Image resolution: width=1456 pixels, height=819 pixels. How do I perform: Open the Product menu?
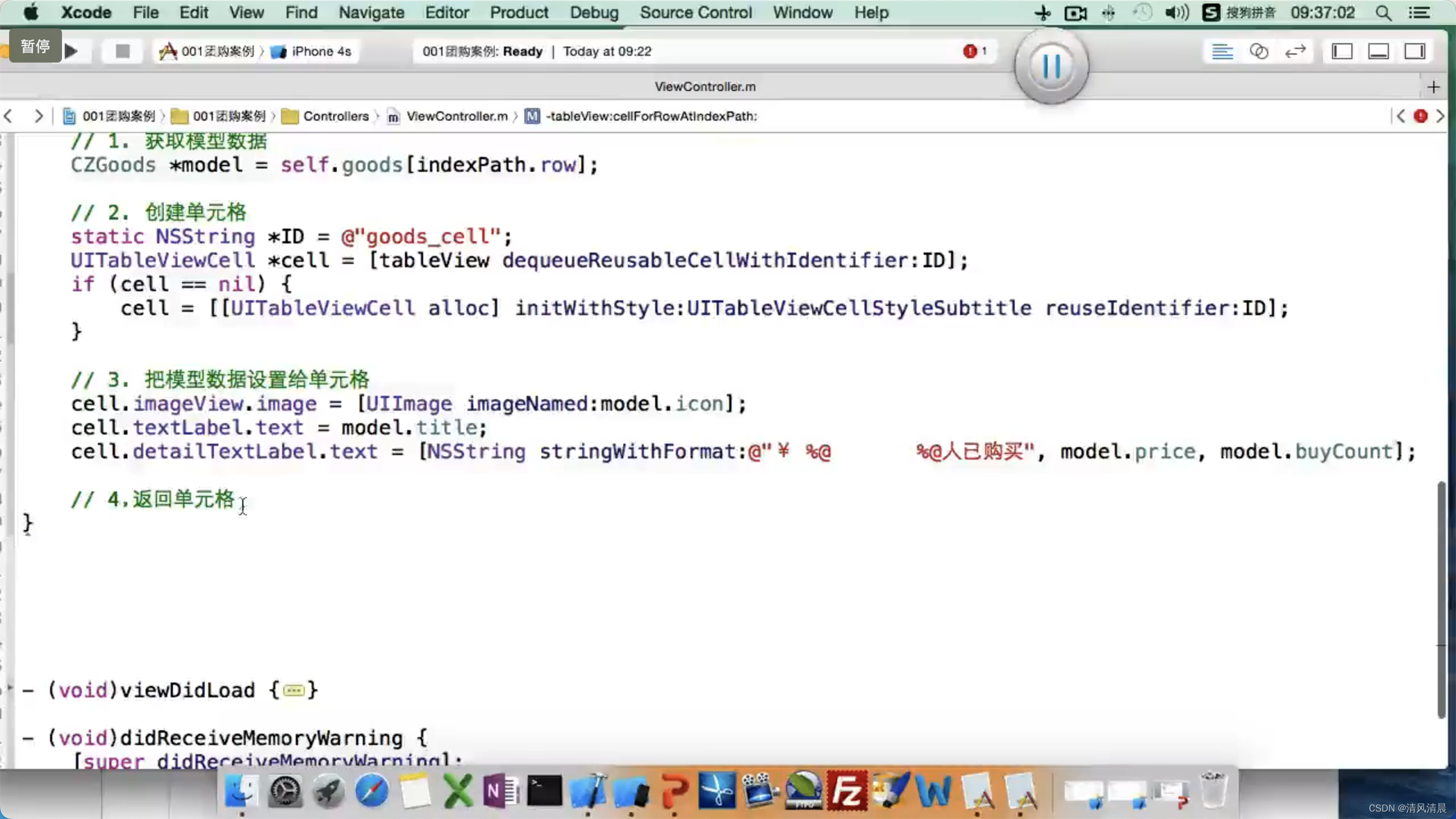(x=519, y=13)
